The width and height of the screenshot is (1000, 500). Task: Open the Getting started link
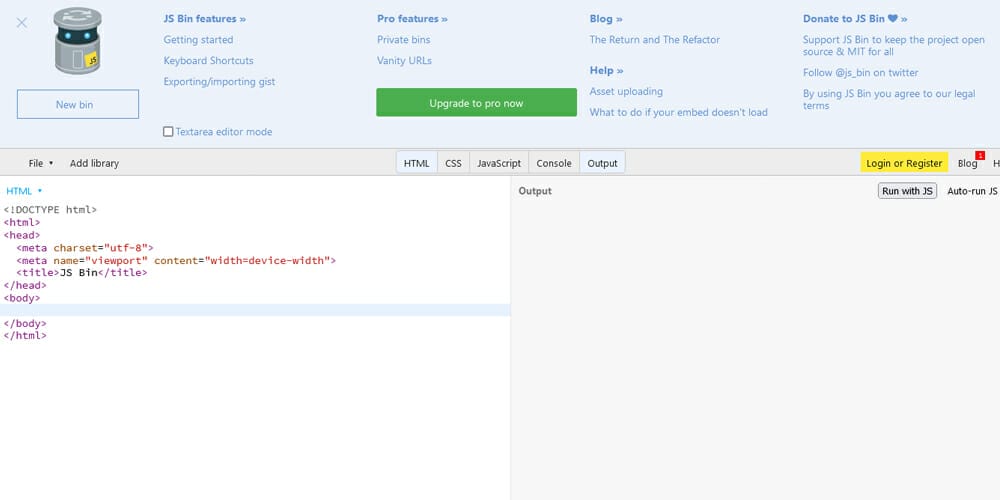[198, 40]
